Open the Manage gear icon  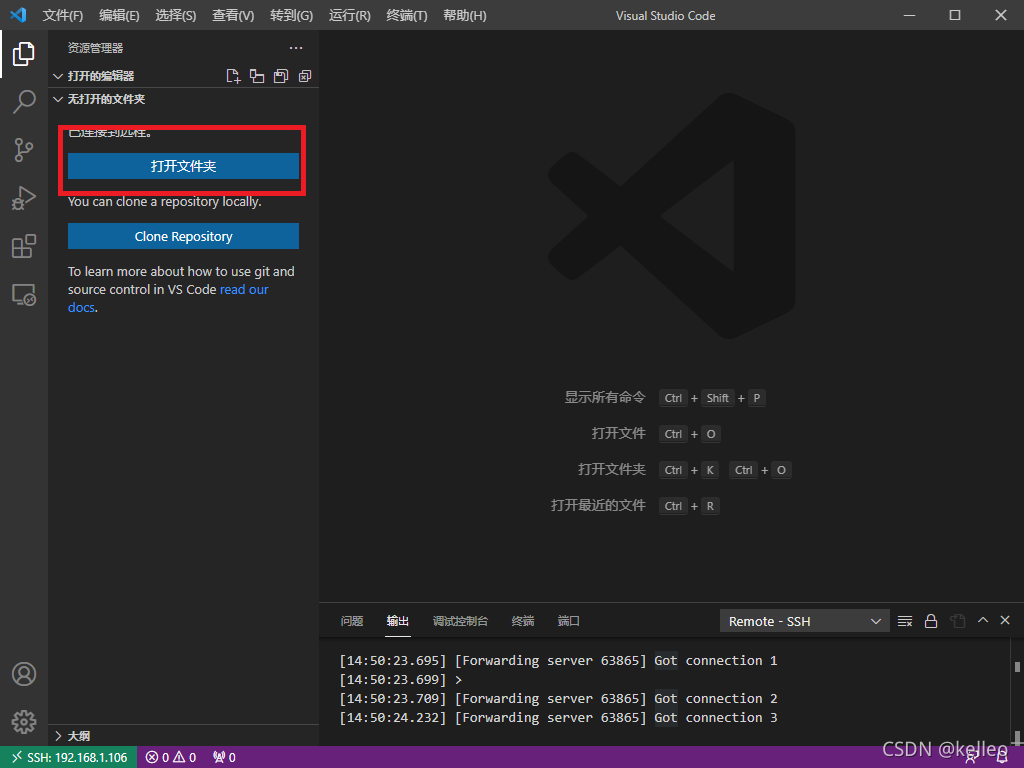[x=24, y=722]
